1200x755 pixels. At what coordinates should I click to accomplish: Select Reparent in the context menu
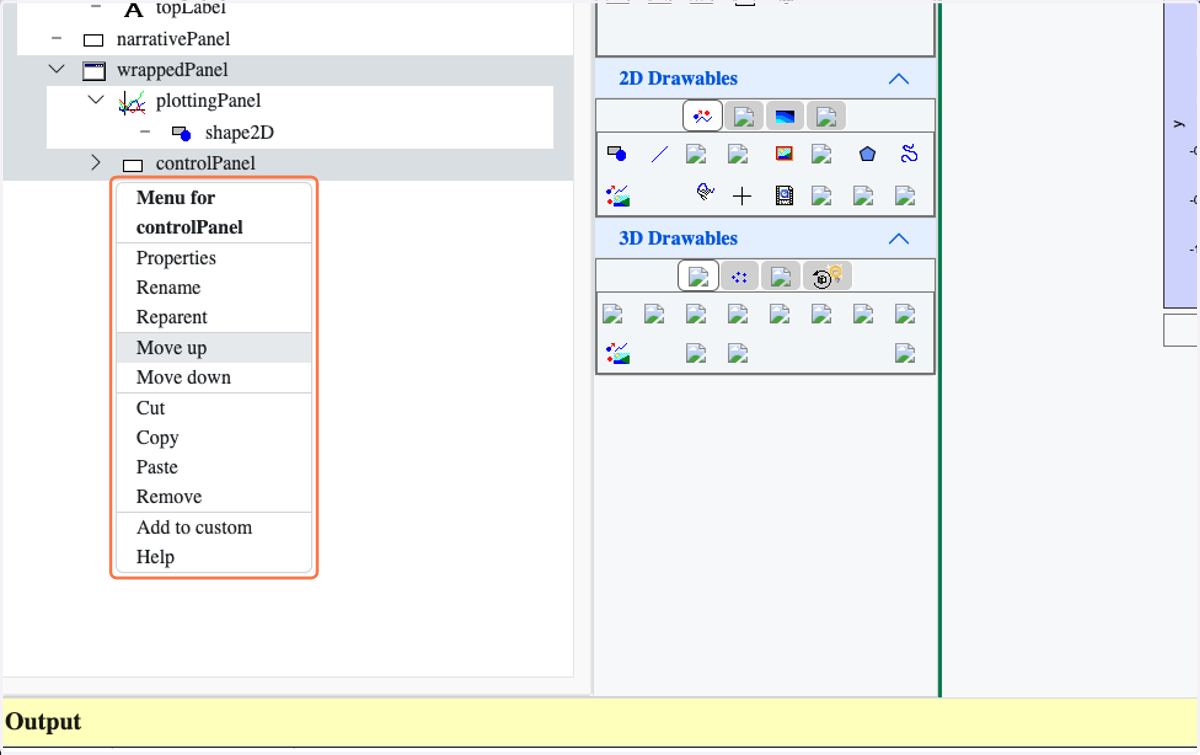(214, 317)
